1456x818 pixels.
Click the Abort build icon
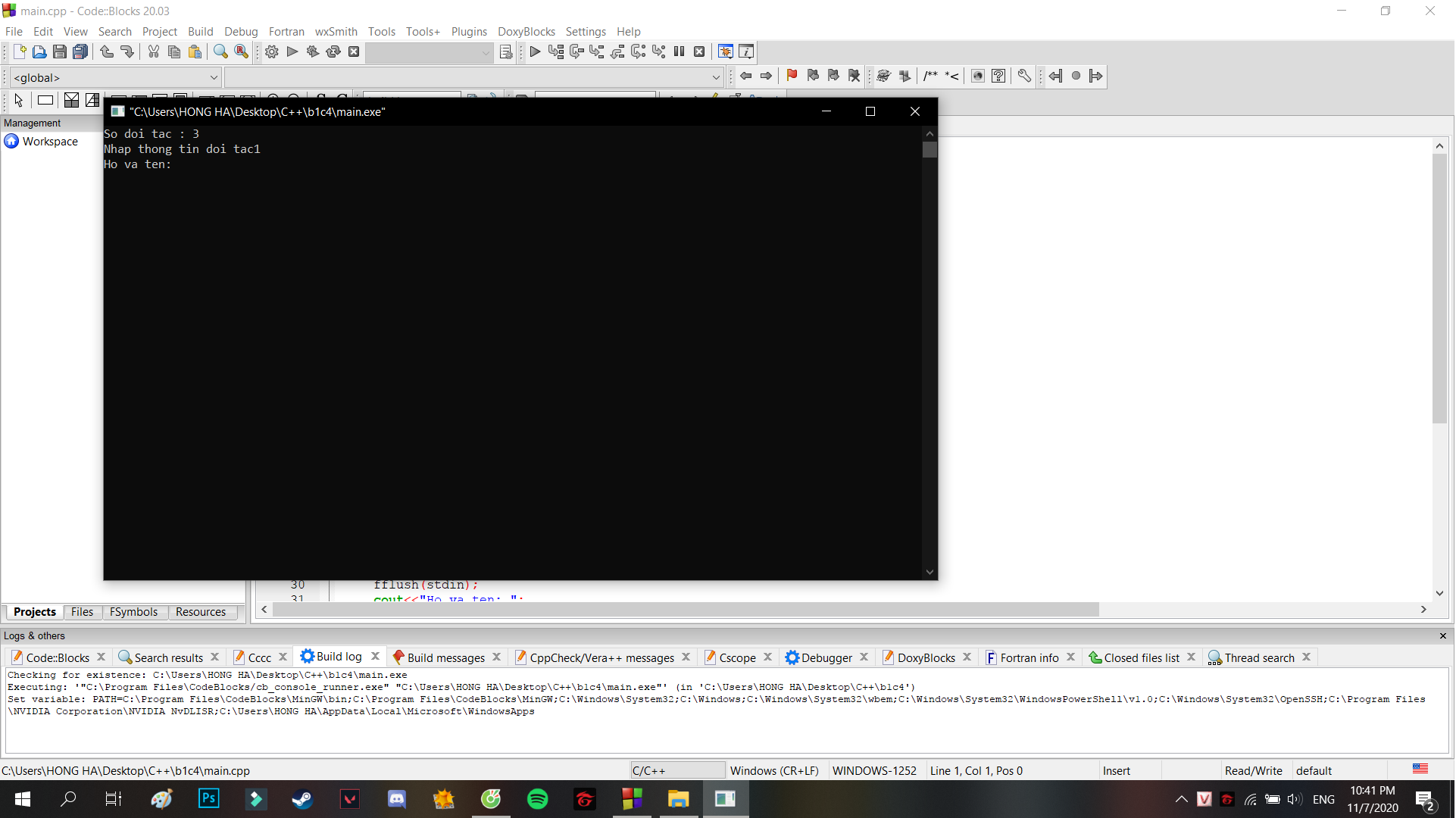point(354,52)
